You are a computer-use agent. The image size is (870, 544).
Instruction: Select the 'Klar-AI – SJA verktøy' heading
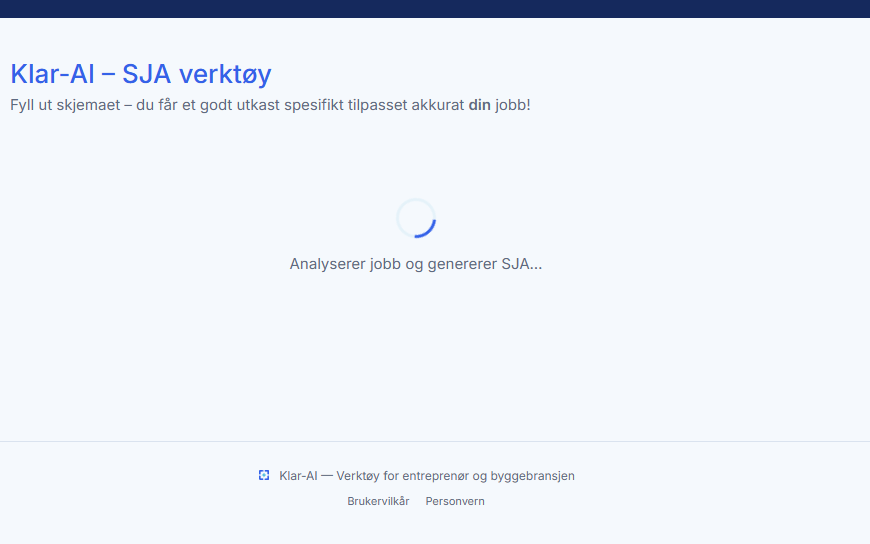click(x=141, y=74)
